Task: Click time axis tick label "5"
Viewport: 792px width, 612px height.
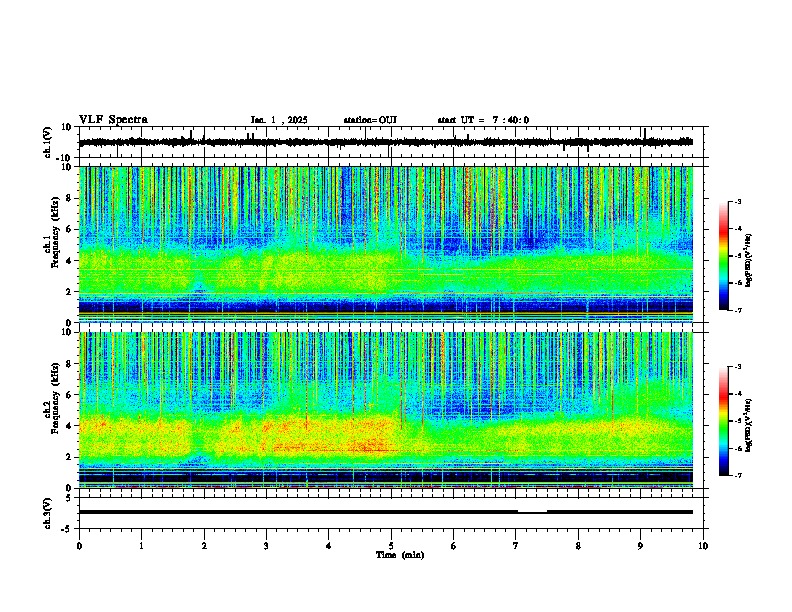Action: [391, 546]
